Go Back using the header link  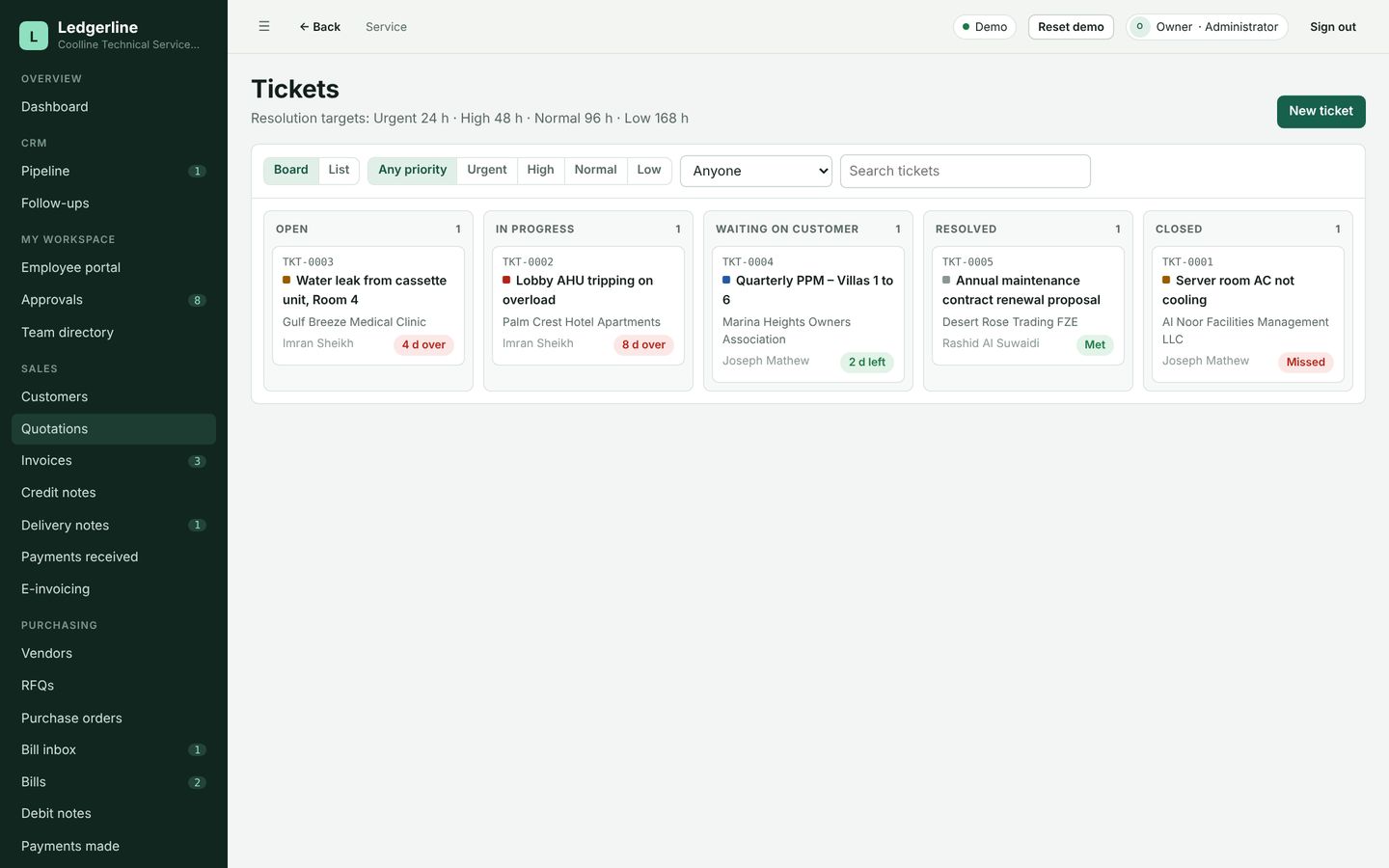tap(319, 27)
